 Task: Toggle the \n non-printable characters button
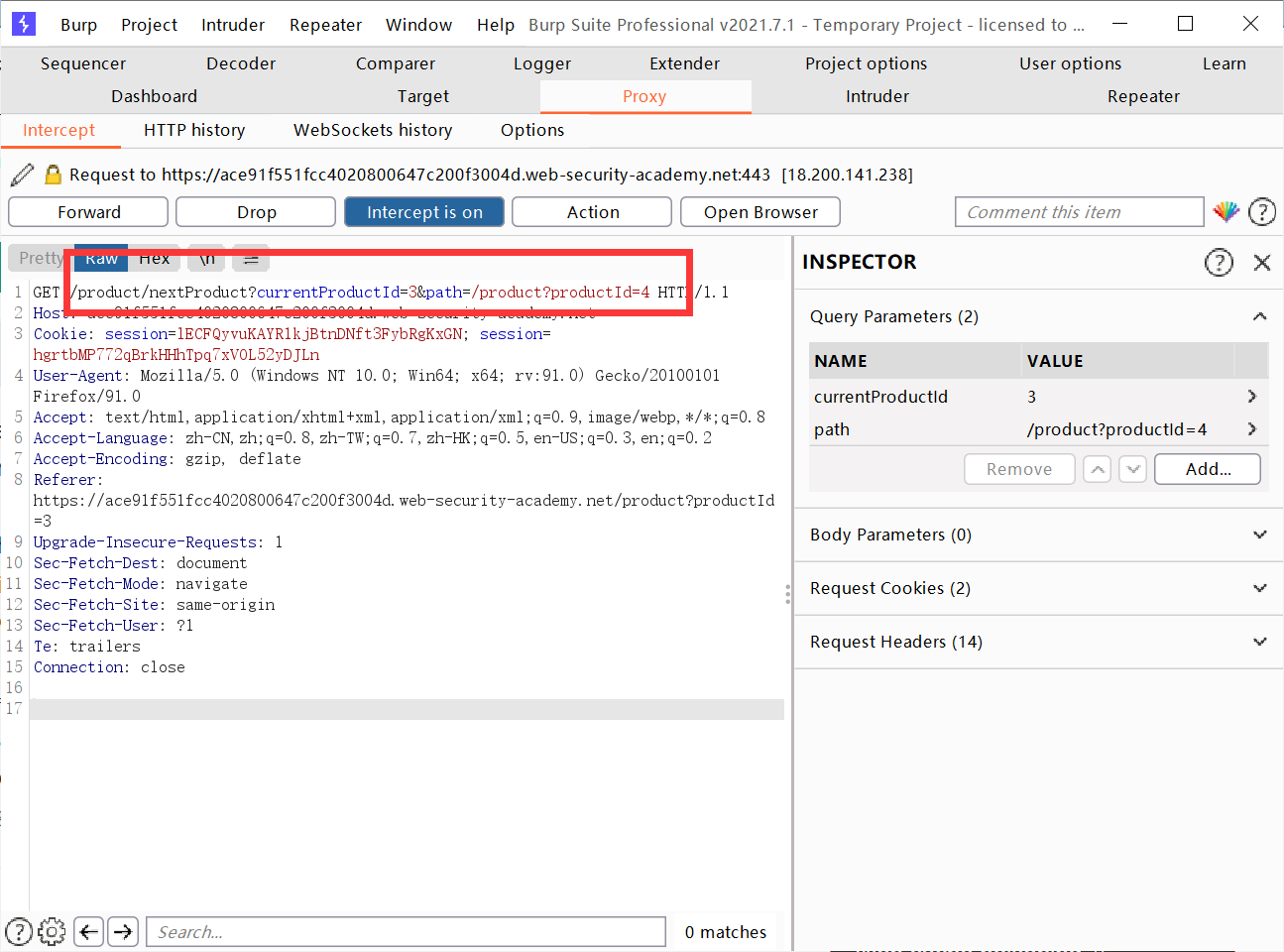tap(207, 258)
